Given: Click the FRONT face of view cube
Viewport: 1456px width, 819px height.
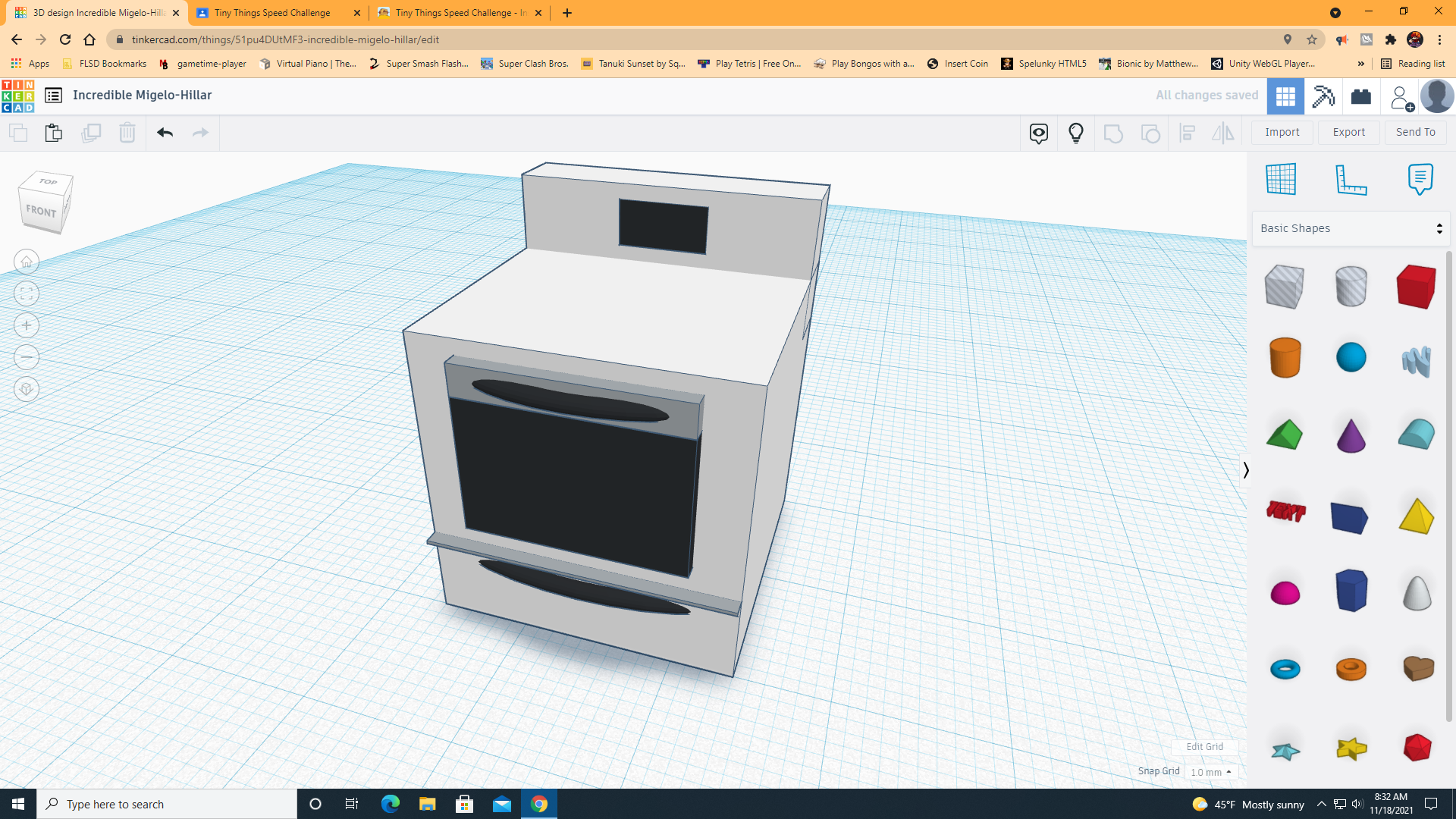Looking at the screenshot, I should (41, 211).
